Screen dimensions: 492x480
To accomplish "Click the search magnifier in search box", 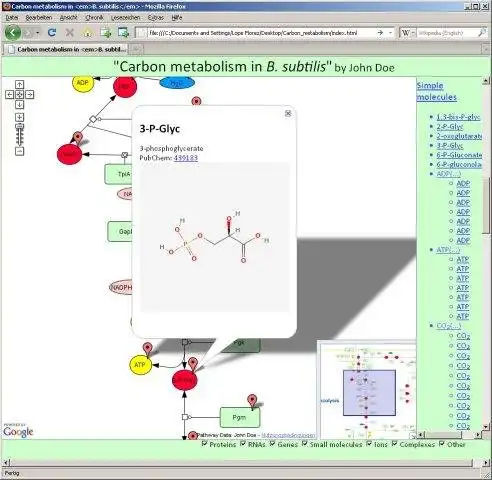I will [482, 33].
